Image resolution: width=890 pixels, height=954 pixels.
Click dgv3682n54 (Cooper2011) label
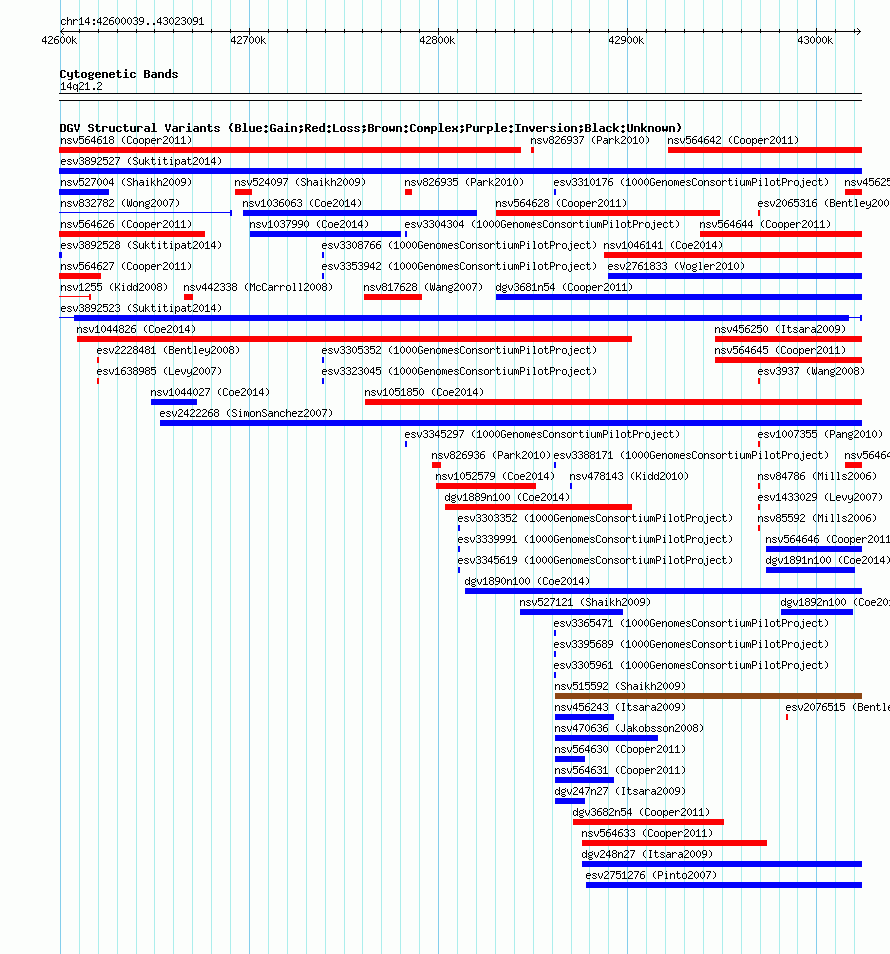(x=641, y=812)
